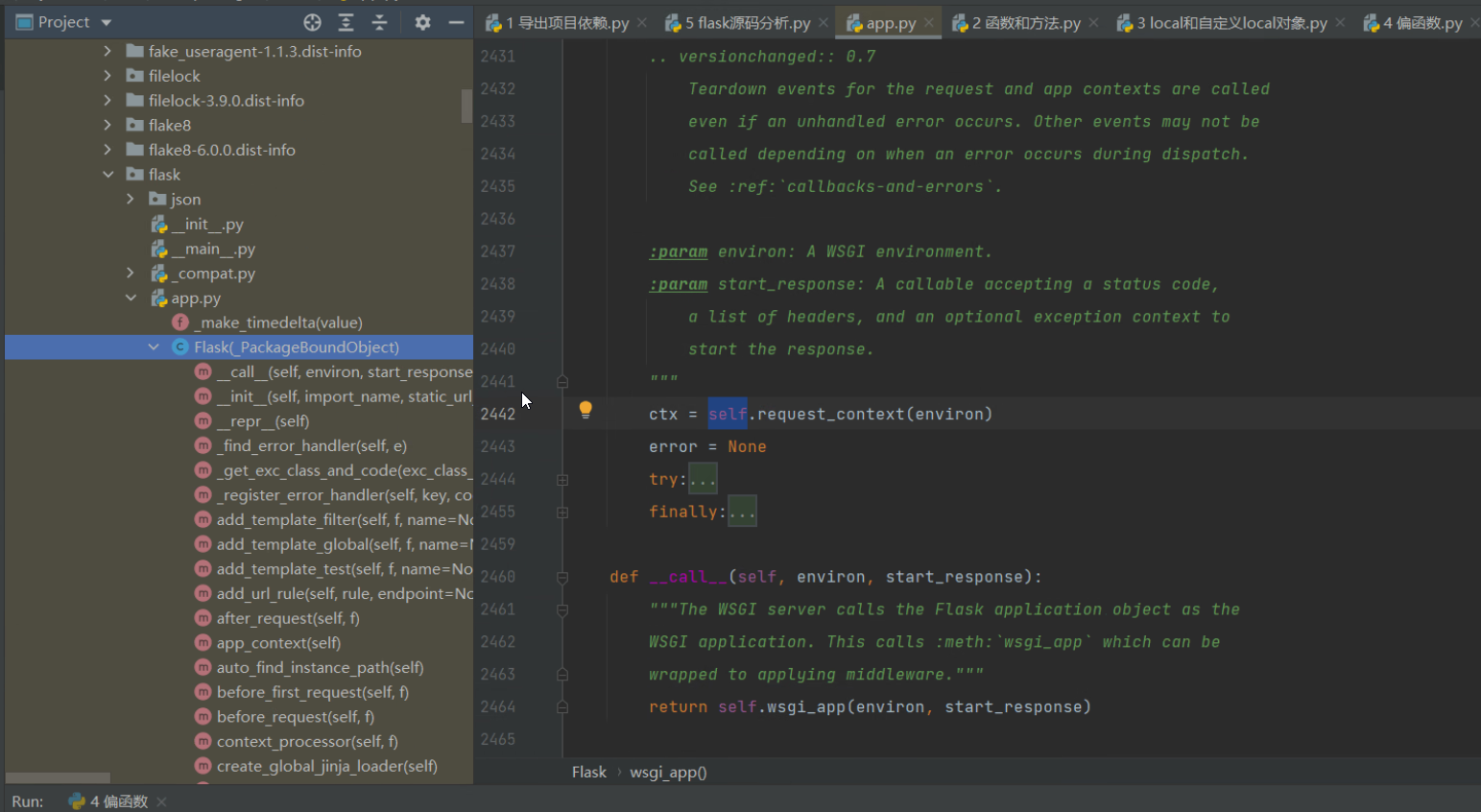Expand the fake_useragent-1.1.3.dist-info folder
Viewport: 1481px width, 812px height.
[x=107, y=51]
